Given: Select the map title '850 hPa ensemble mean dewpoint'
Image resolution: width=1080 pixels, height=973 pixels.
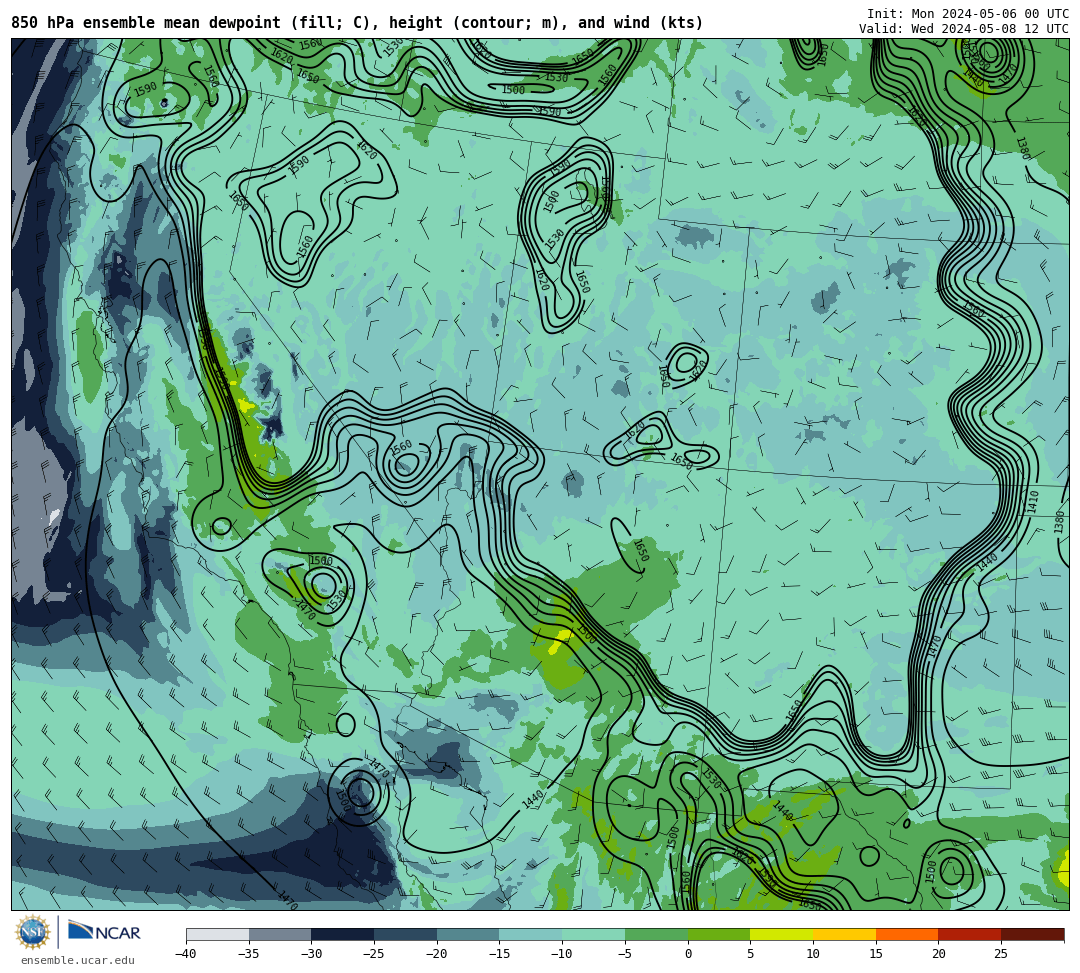Looking at the screenshot, I should click(x=146, y=23).
